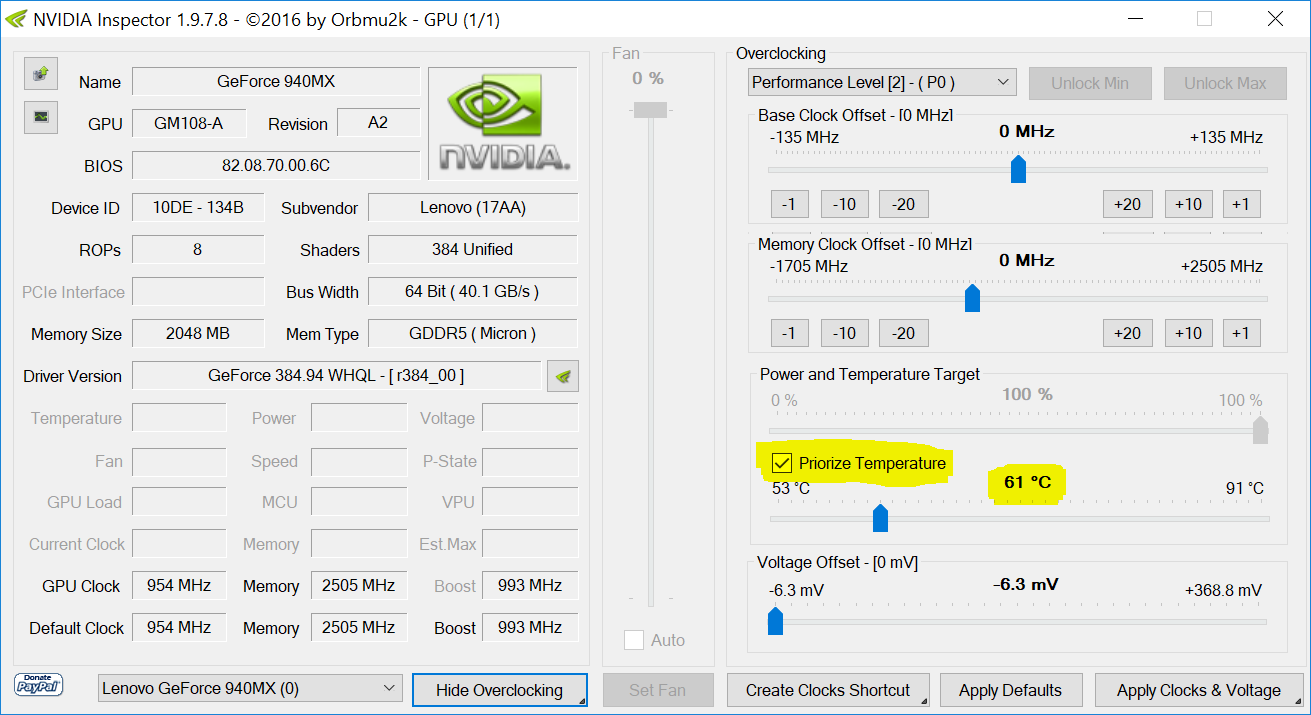The image size is (1311, 715).
Task: Click Apply Defaults button
Action: click(x=1010, y=690)
